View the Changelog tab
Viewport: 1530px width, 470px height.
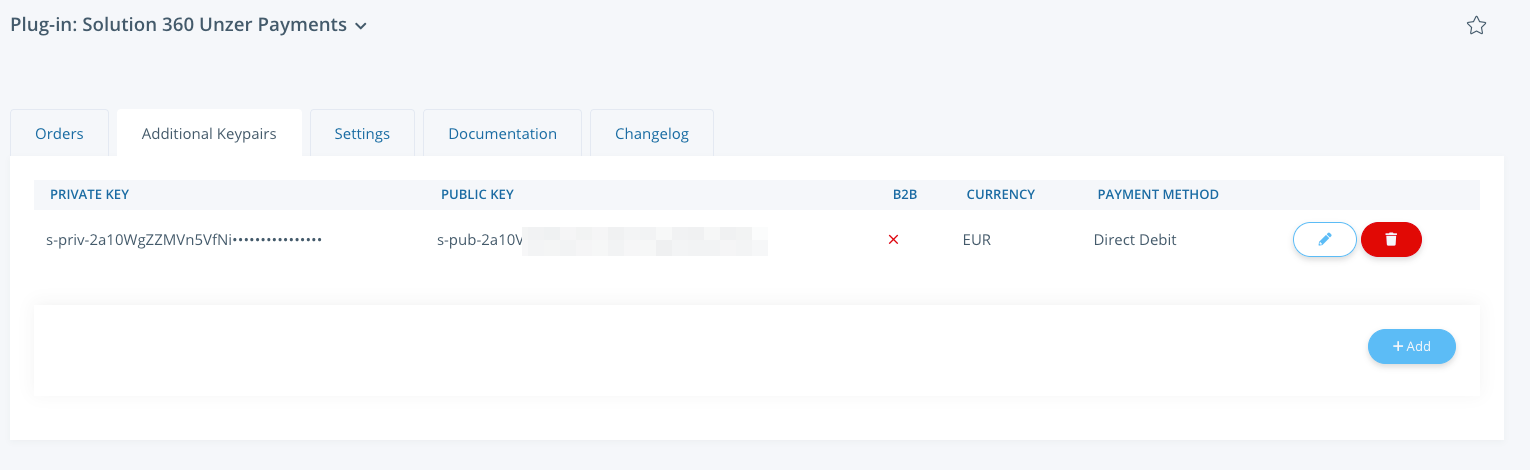652,133
